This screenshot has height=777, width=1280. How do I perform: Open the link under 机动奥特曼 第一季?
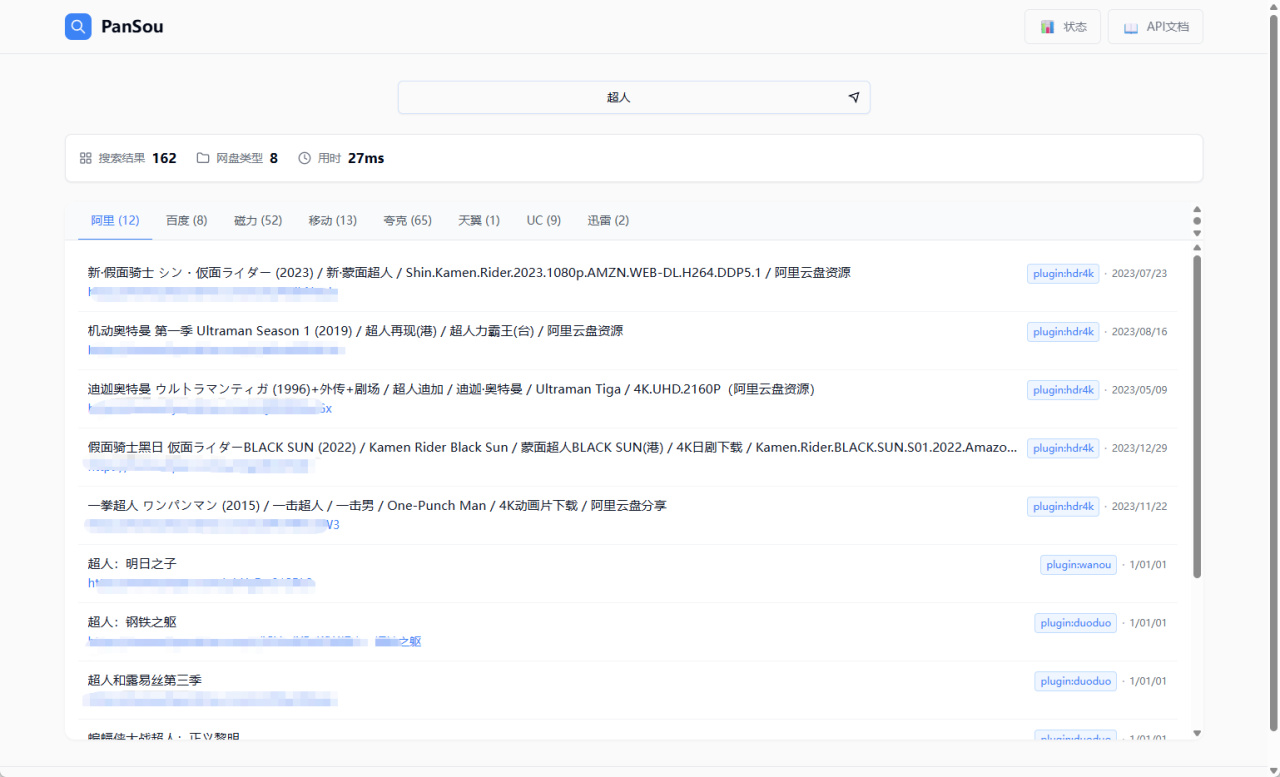click(x=216, y=350)
